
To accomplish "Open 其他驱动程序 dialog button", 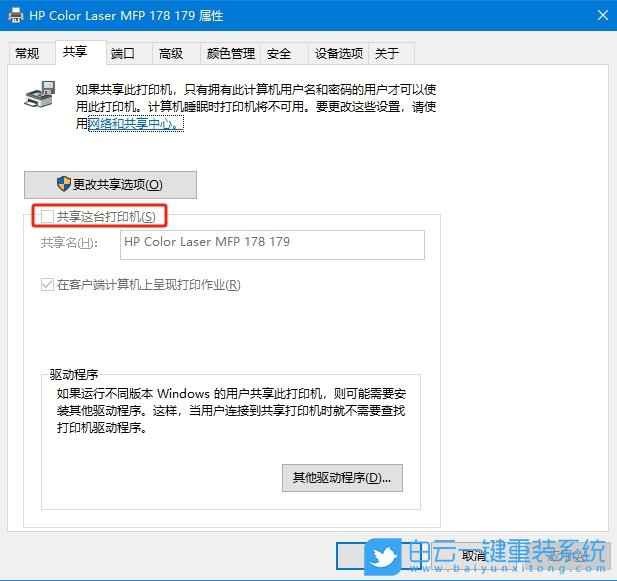I will pyautogui.click(x=342, y=478).
